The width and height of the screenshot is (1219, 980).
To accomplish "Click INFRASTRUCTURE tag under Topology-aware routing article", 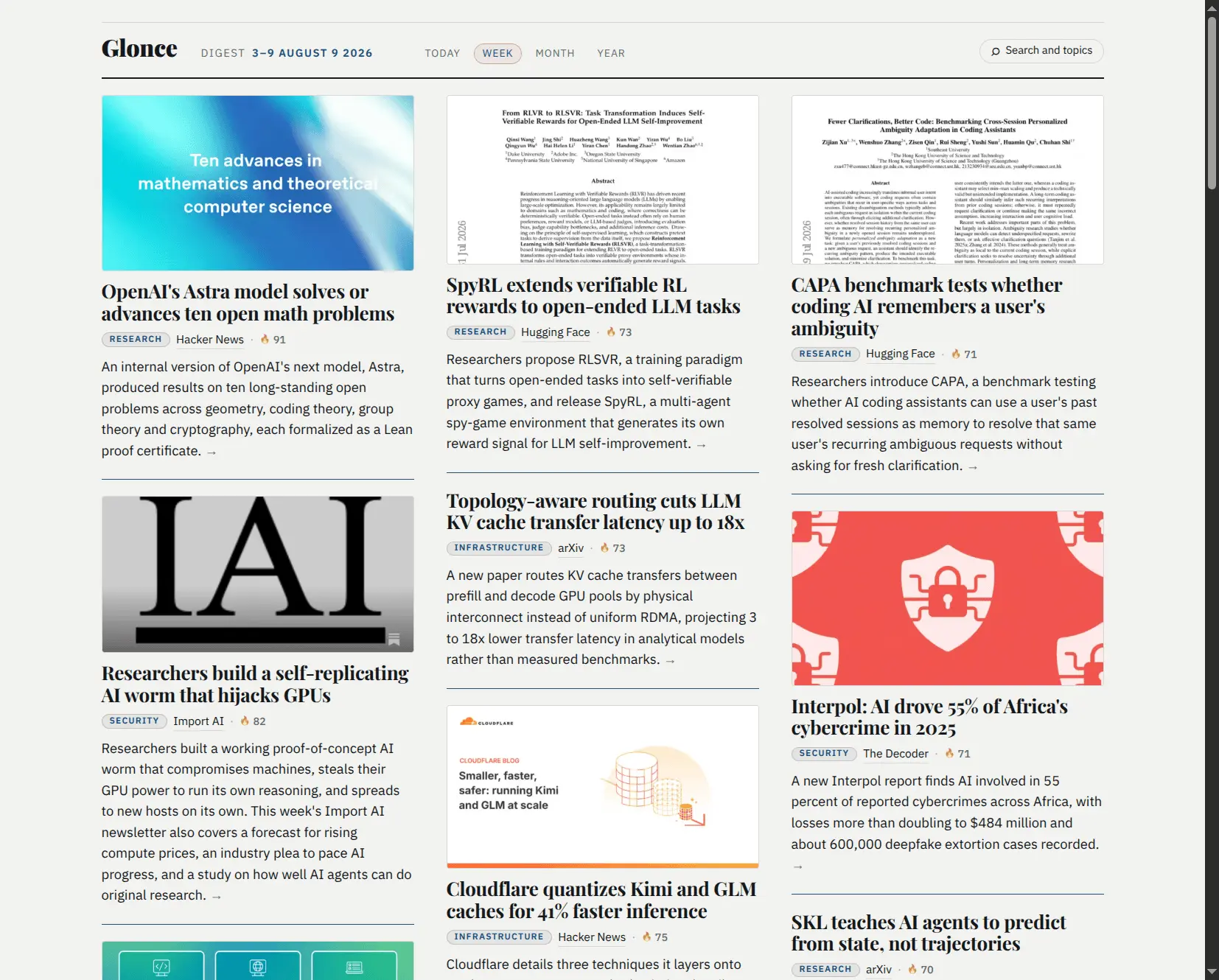I will (x=499, y=548).
